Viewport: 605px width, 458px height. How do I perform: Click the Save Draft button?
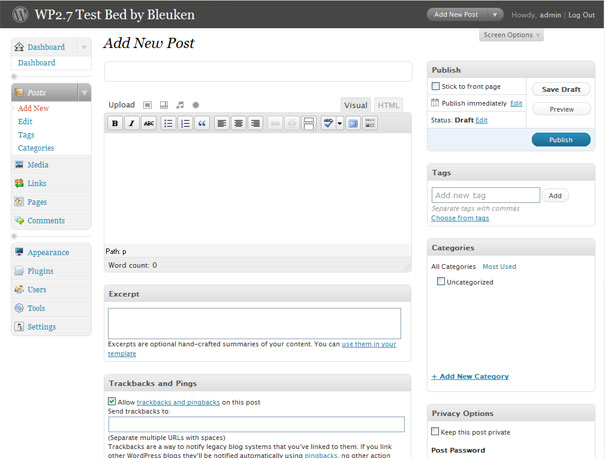pos(561,89)
